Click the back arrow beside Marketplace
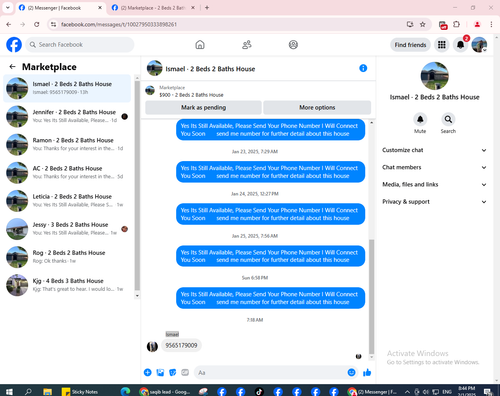 click(12, 67)
